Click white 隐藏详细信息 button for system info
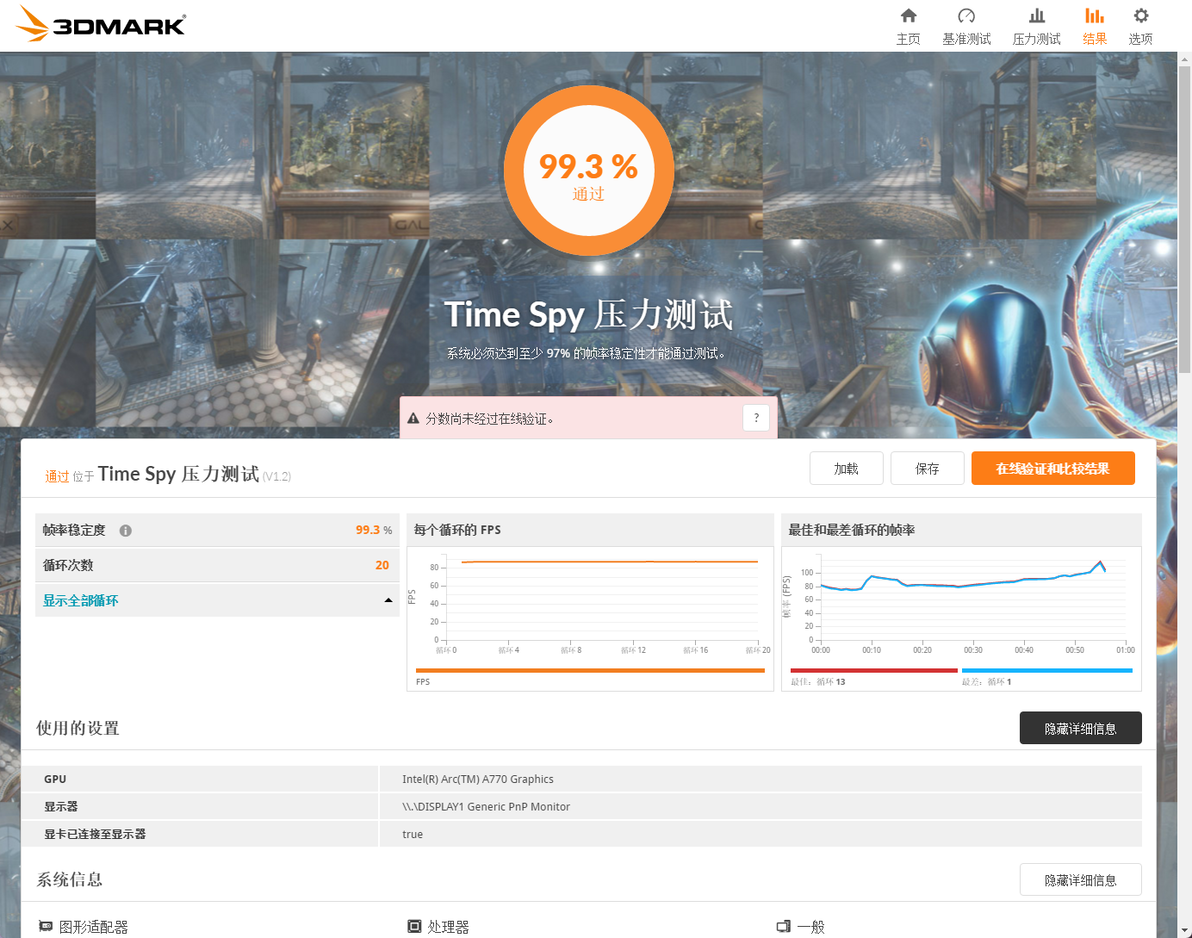This screenshot has height=938, width=1192. (1080, 879)
